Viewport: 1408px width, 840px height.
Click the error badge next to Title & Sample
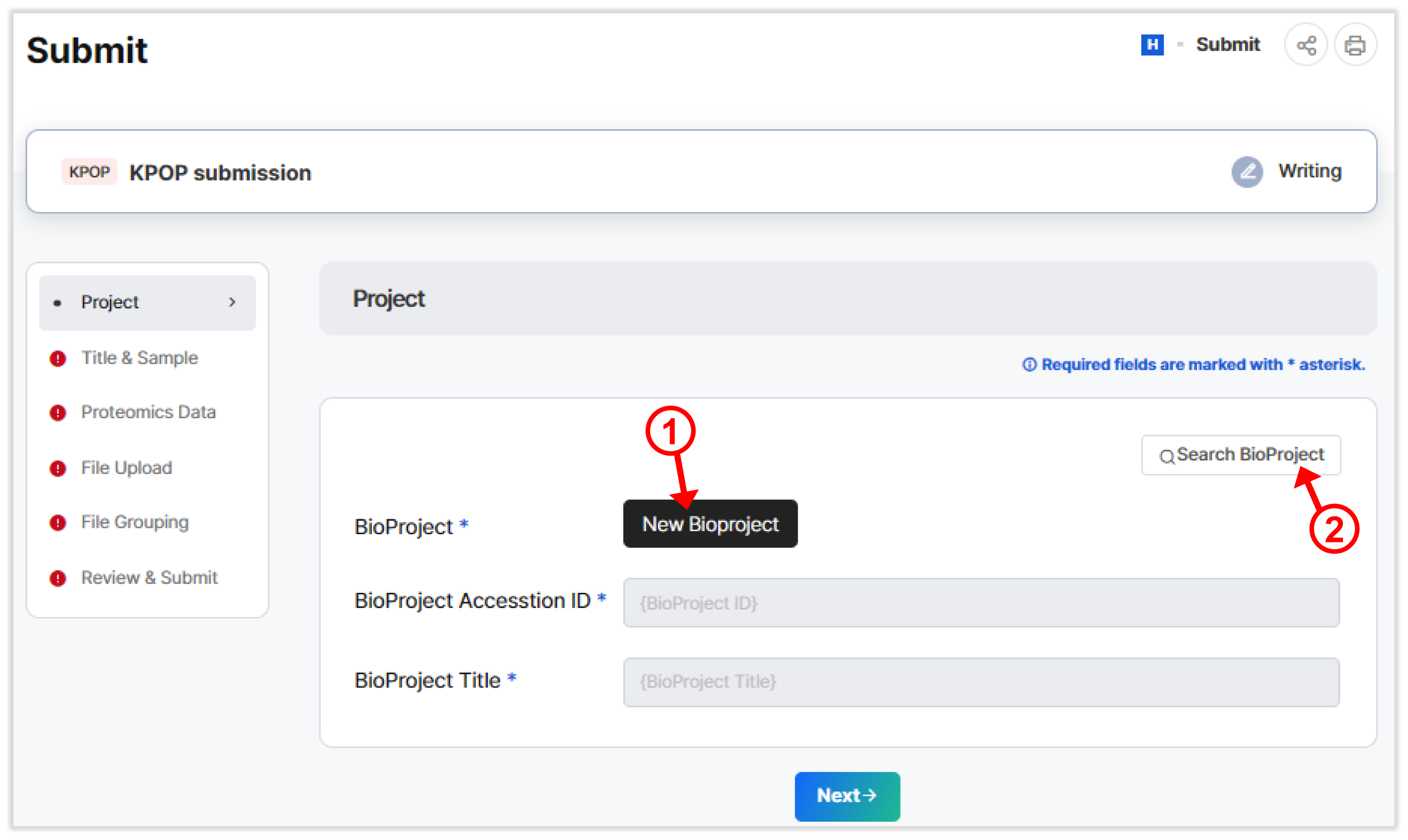[58, 358]
